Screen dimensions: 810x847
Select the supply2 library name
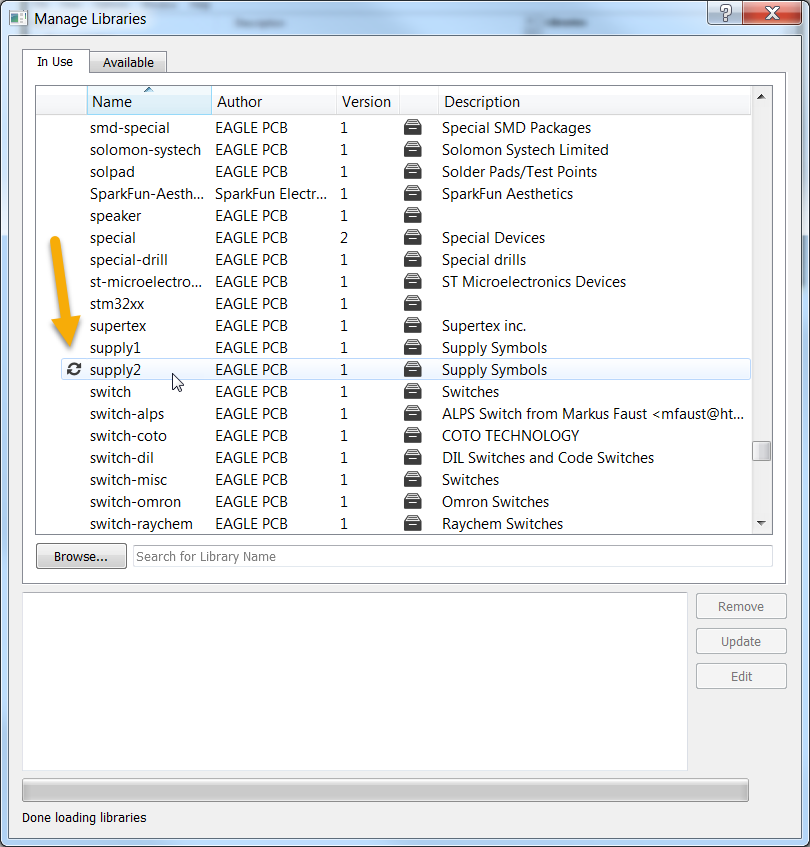coord(115,370)
